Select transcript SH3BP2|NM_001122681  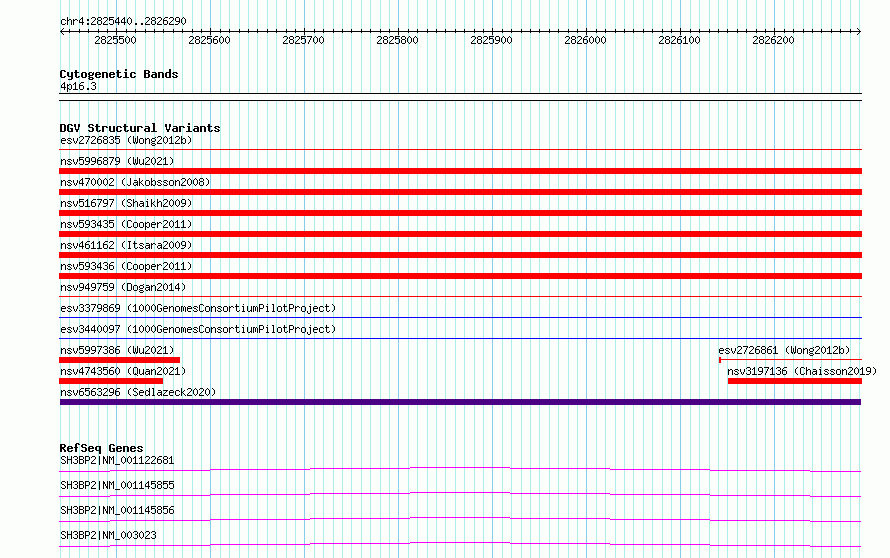[117, 460]
